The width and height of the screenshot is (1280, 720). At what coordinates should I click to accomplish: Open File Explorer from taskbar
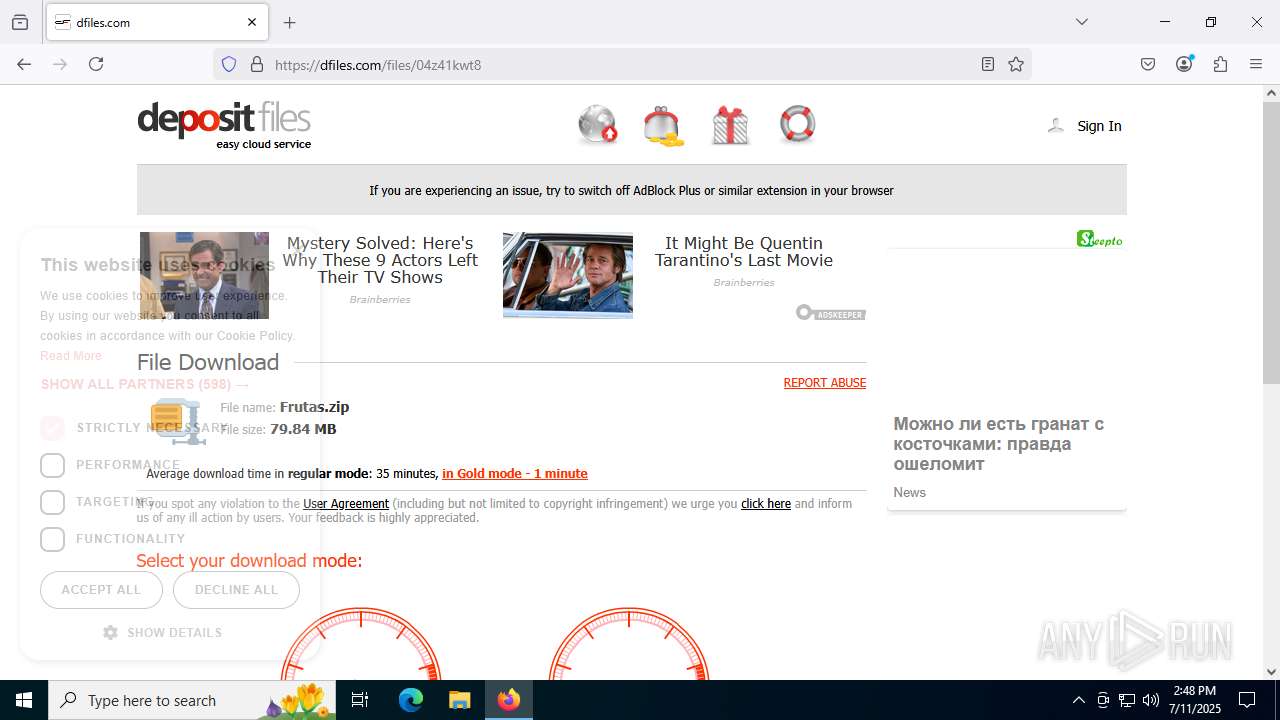pyautogui.click(x=459, y=700)
